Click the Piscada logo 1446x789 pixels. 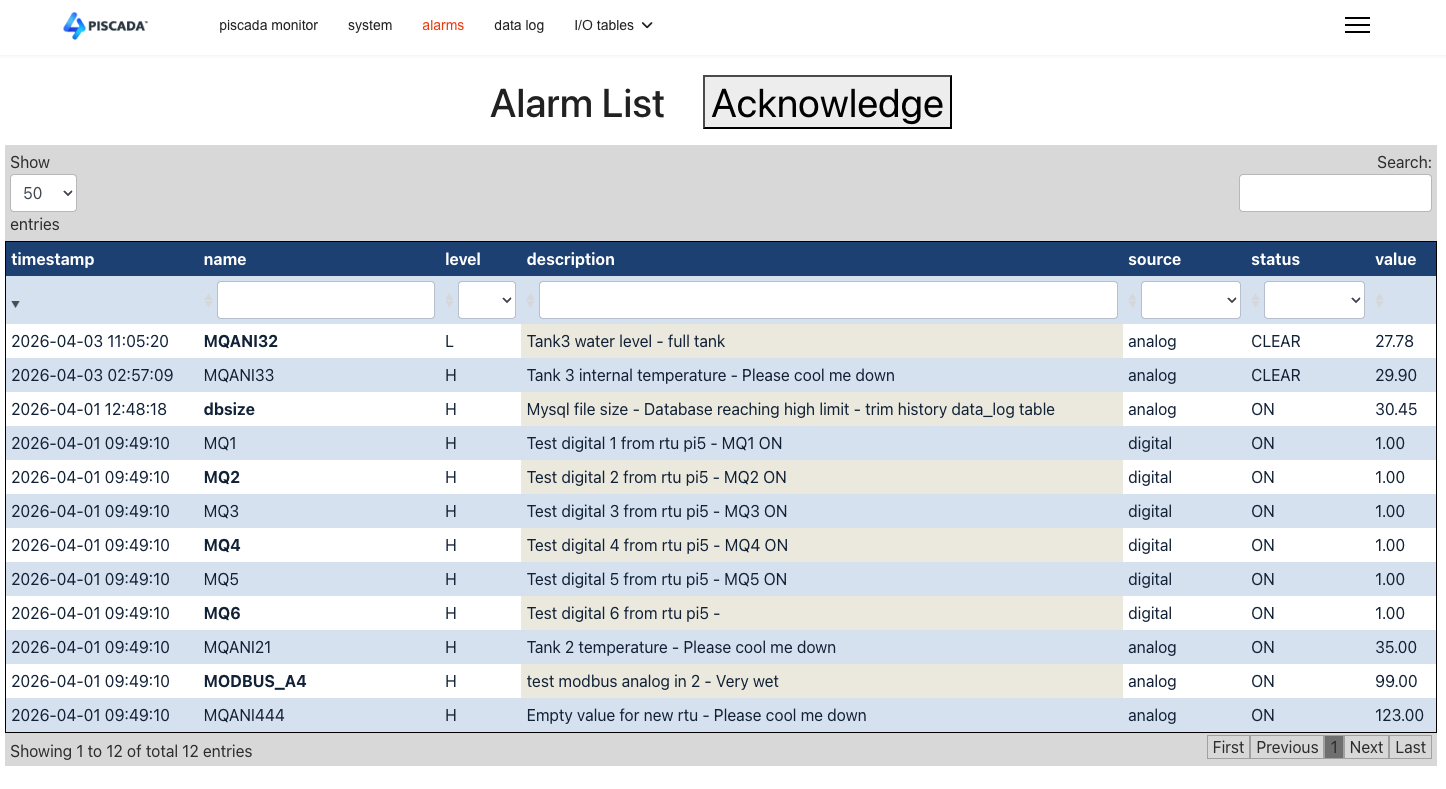pyautogui.click(x=105, y=26)
